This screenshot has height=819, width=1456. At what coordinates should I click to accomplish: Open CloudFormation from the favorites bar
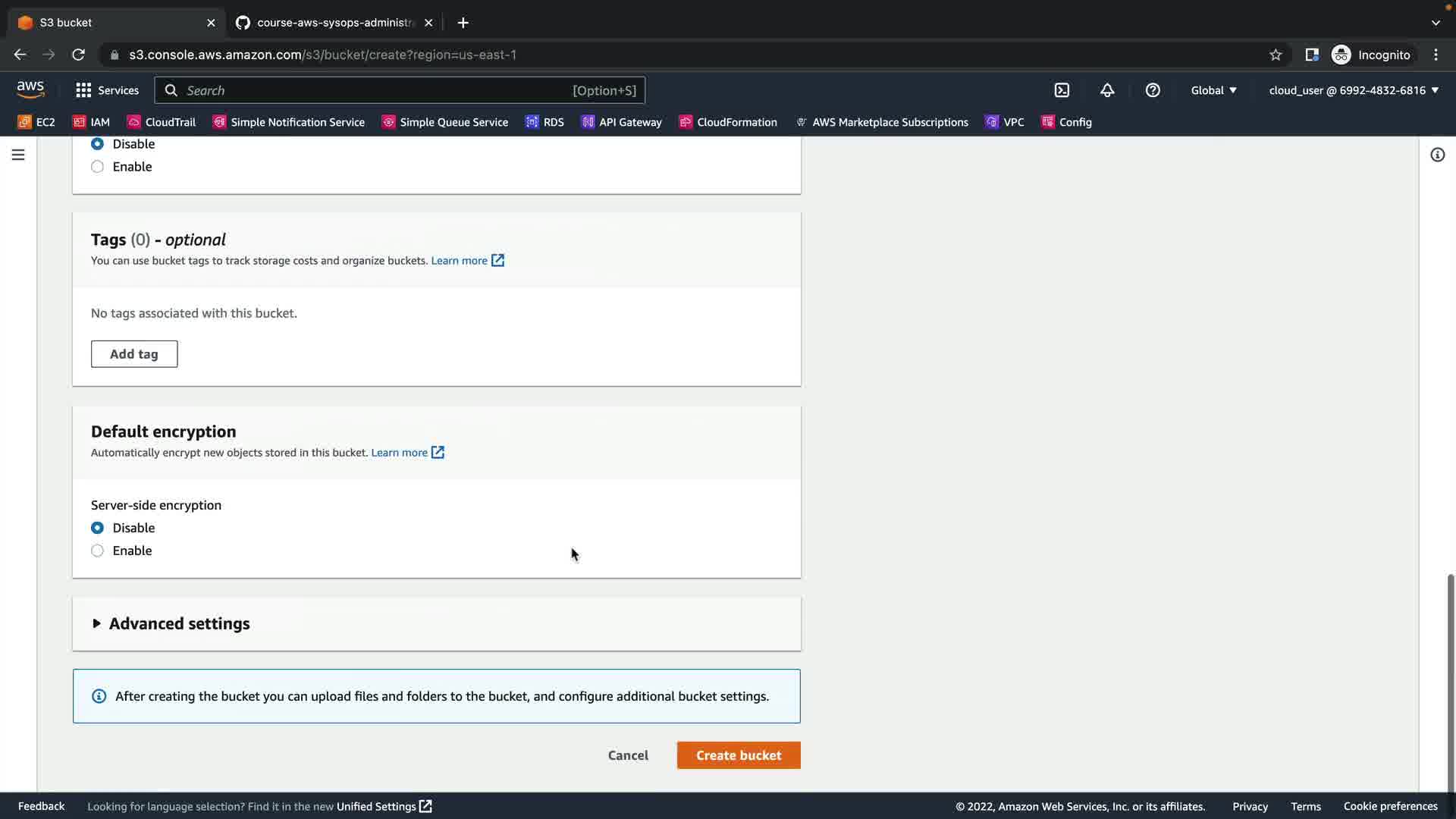click(728, 122)
